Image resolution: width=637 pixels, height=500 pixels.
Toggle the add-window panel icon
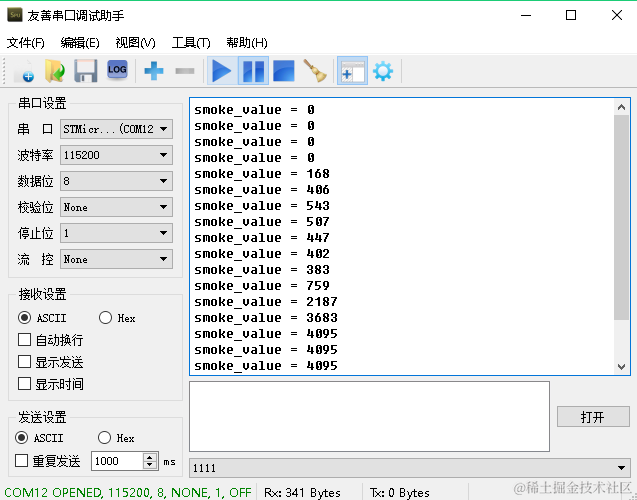(x=352, y=71)
